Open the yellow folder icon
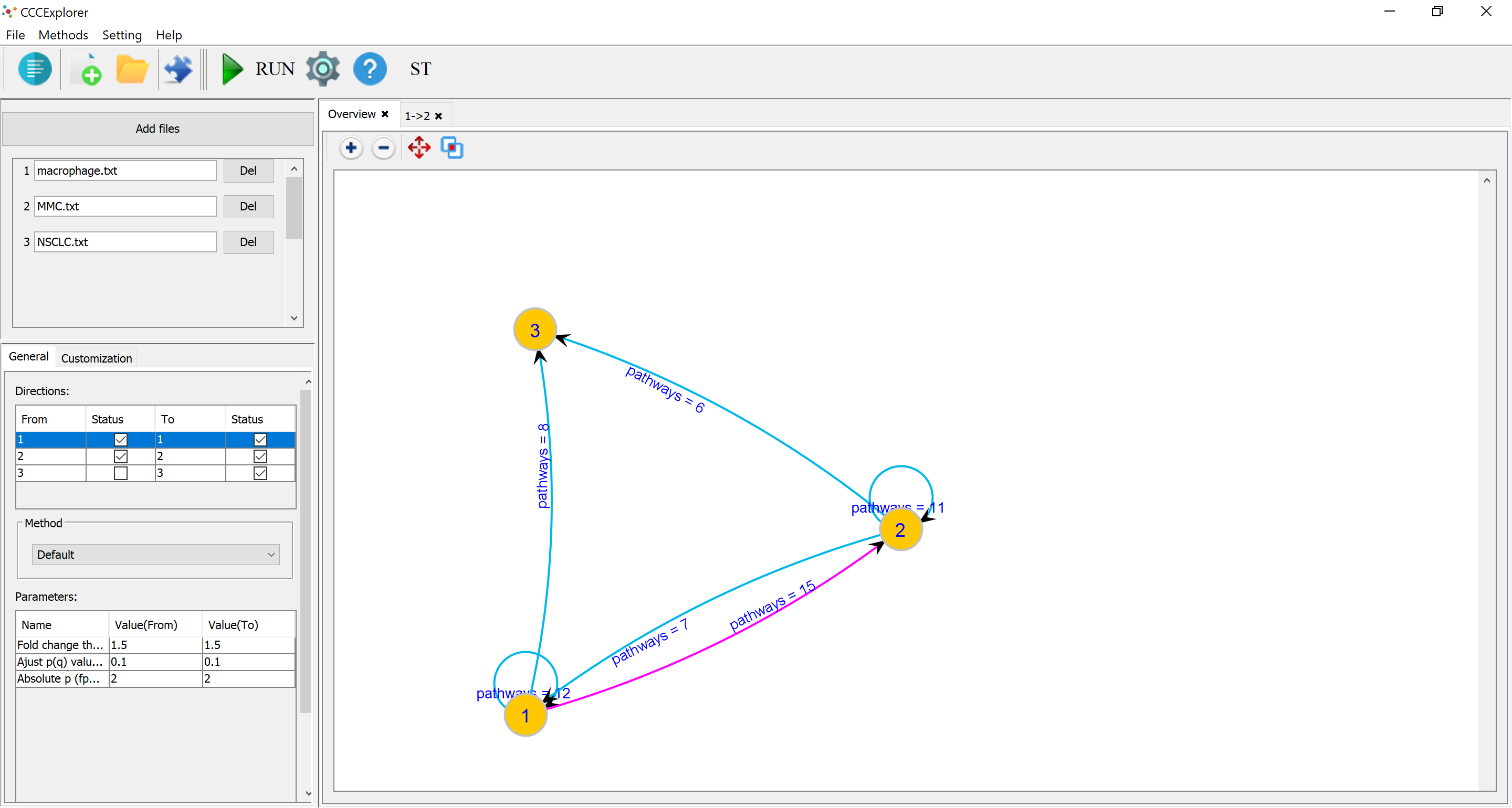The image size is (1512, 808). [x=132, y=70]
